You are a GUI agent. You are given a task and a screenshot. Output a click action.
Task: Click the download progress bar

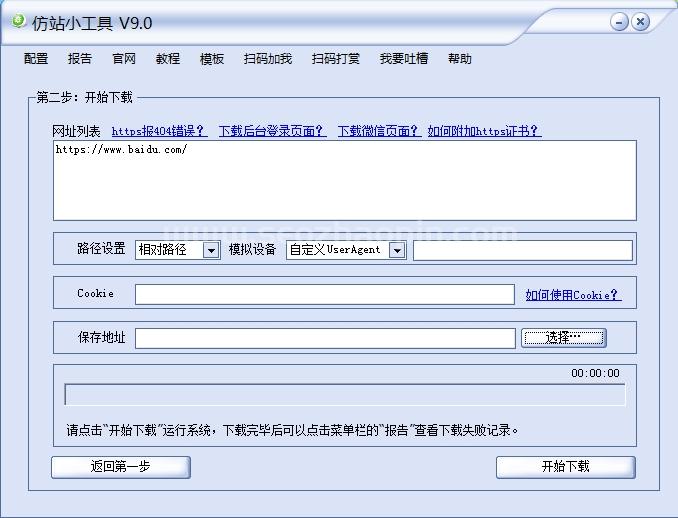point(344,395)
